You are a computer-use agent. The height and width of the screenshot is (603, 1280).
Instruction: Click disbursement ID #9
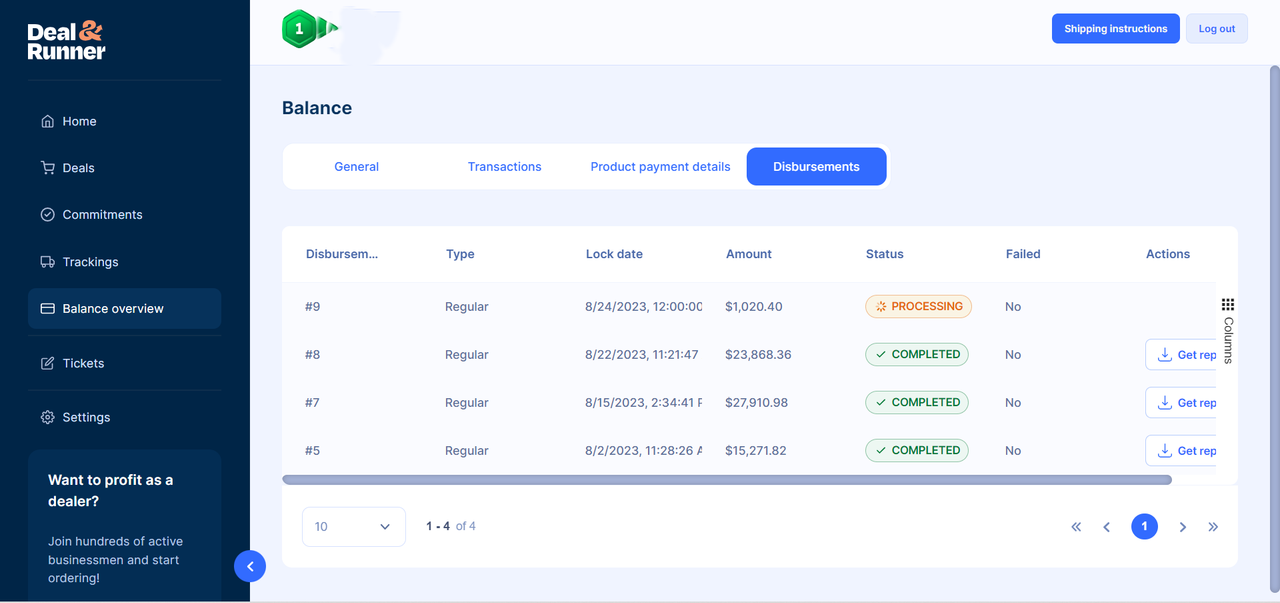(313, 307)
